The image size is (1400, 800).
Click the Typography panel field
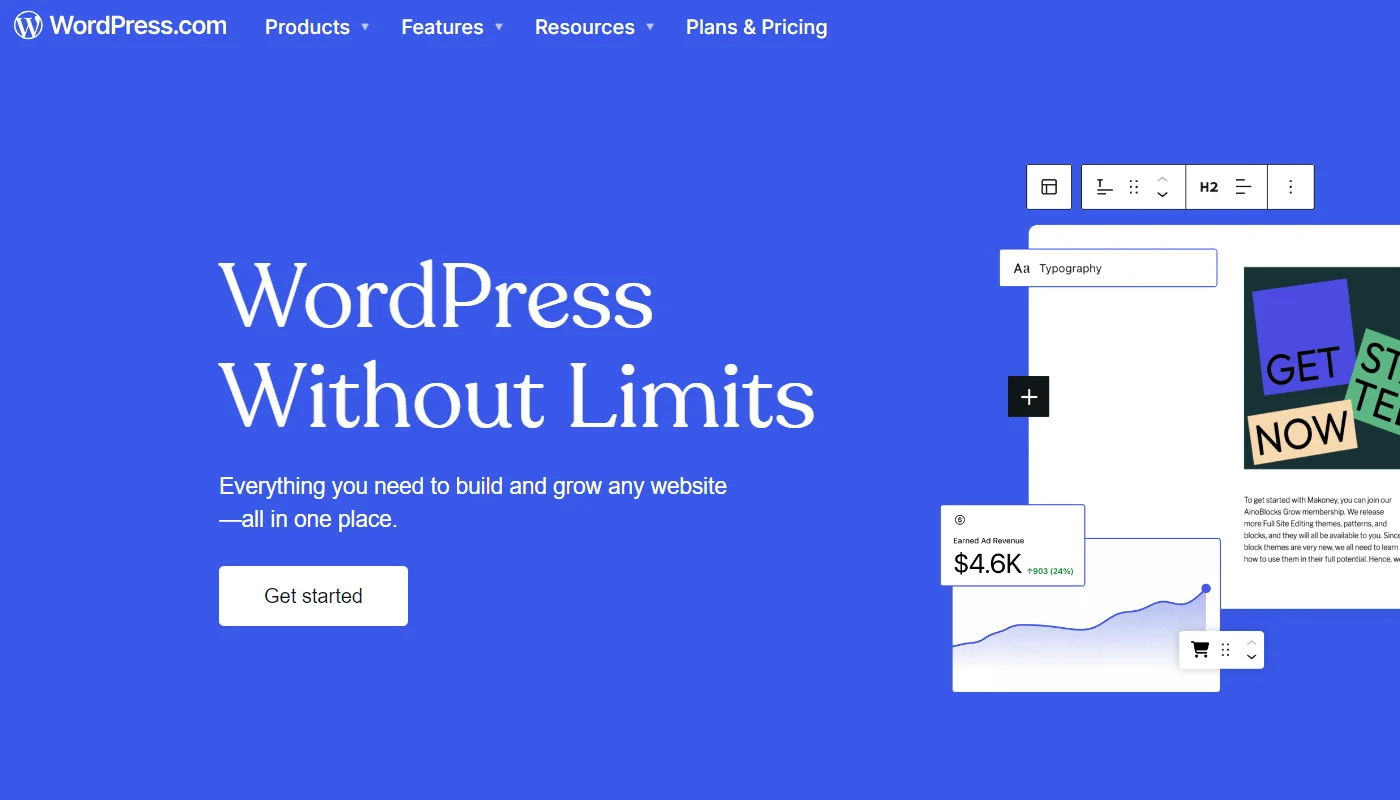click(1108, 268)
